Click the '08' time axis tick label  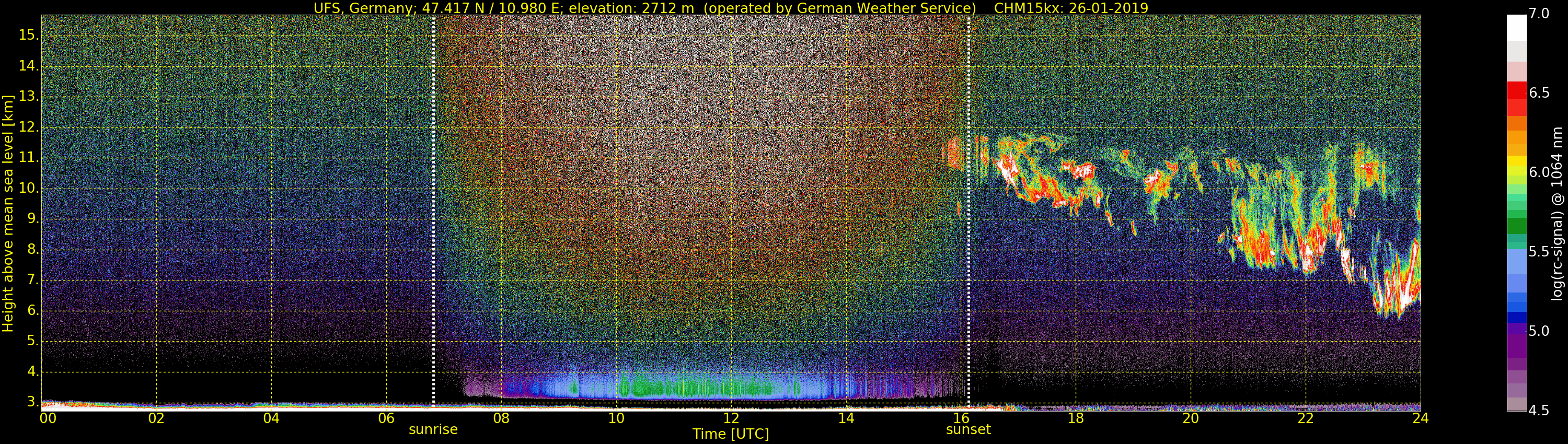[501, 418]
